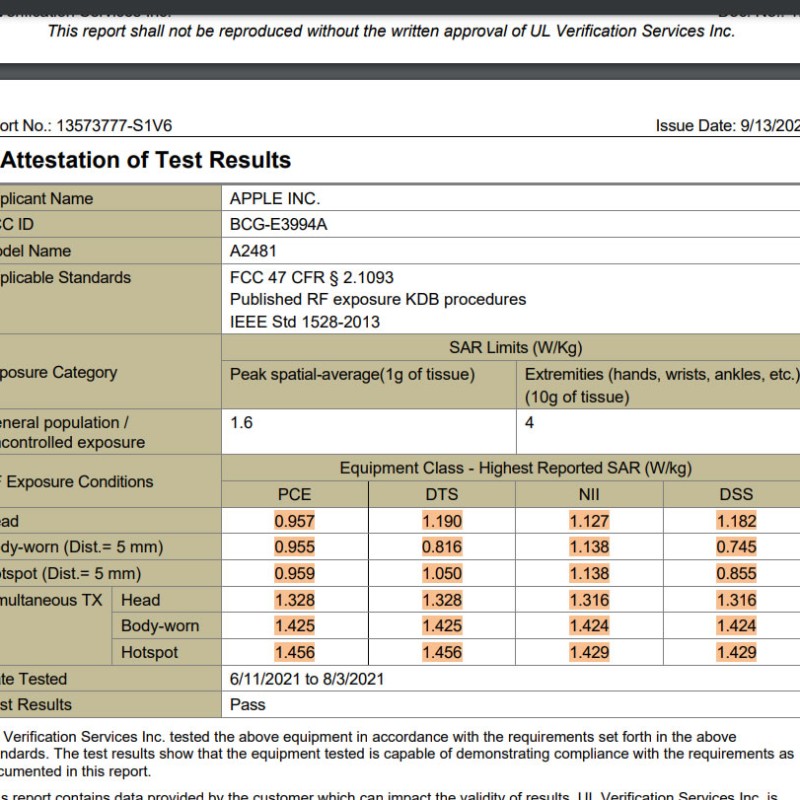Click the 'IEEE Std 1528-2013' standard line

tap(305, 322)
